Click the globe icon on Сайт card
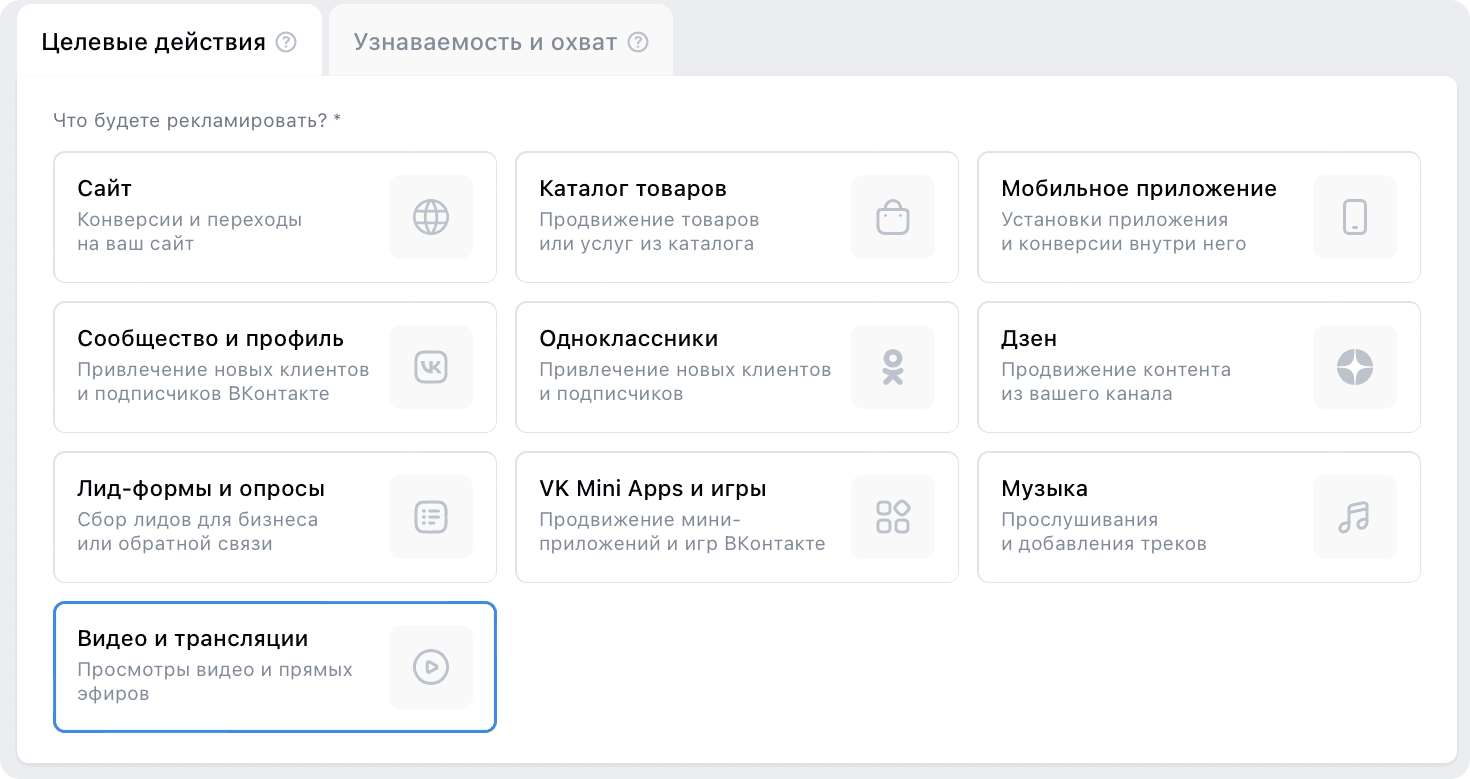1470x779 pixels. tap(431, 217)
